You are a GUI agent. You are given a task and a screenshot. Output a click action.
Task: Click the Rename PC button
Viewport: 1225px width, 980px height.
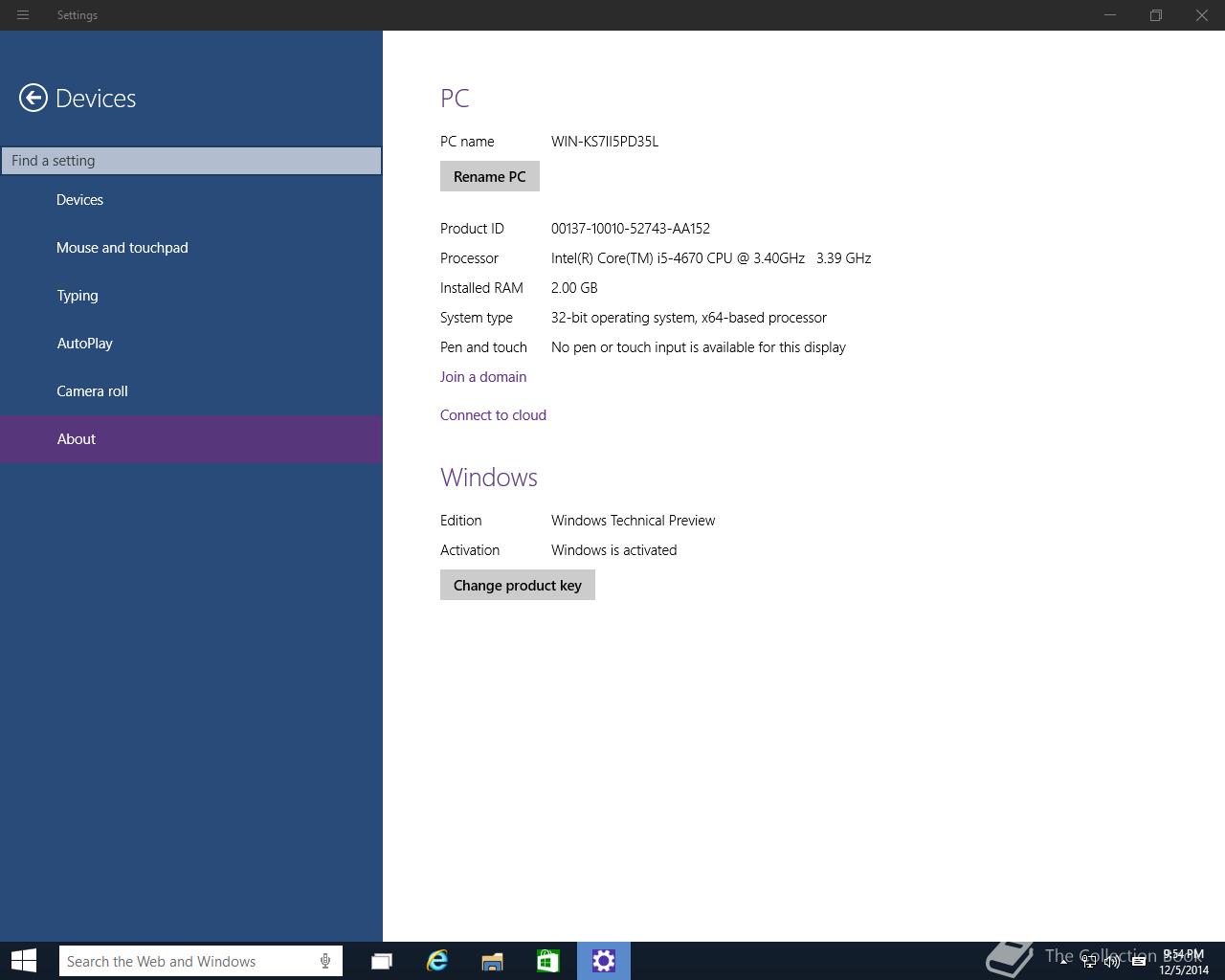point(490,176)
